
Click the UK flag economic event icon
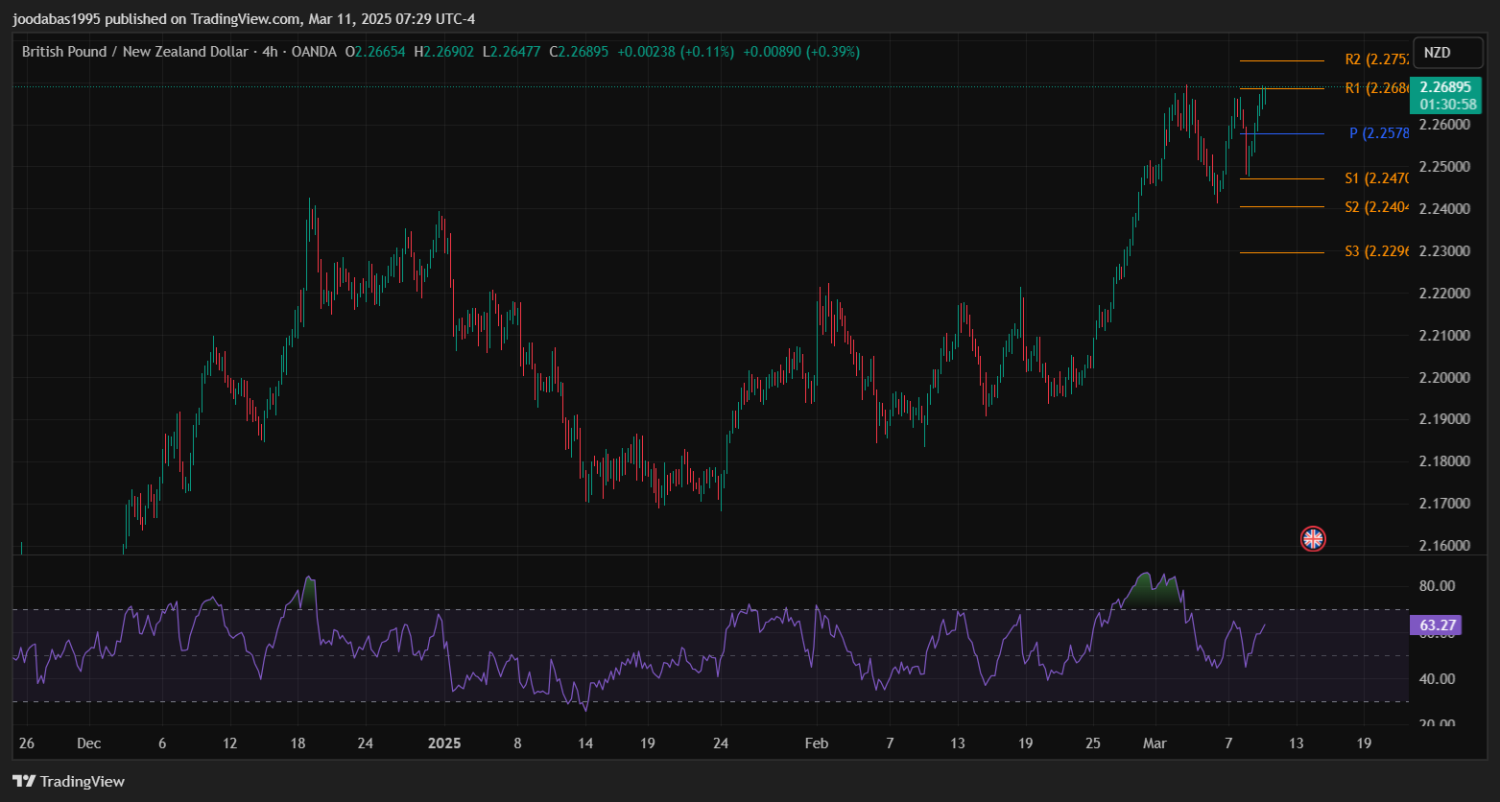click(1313, 539)
